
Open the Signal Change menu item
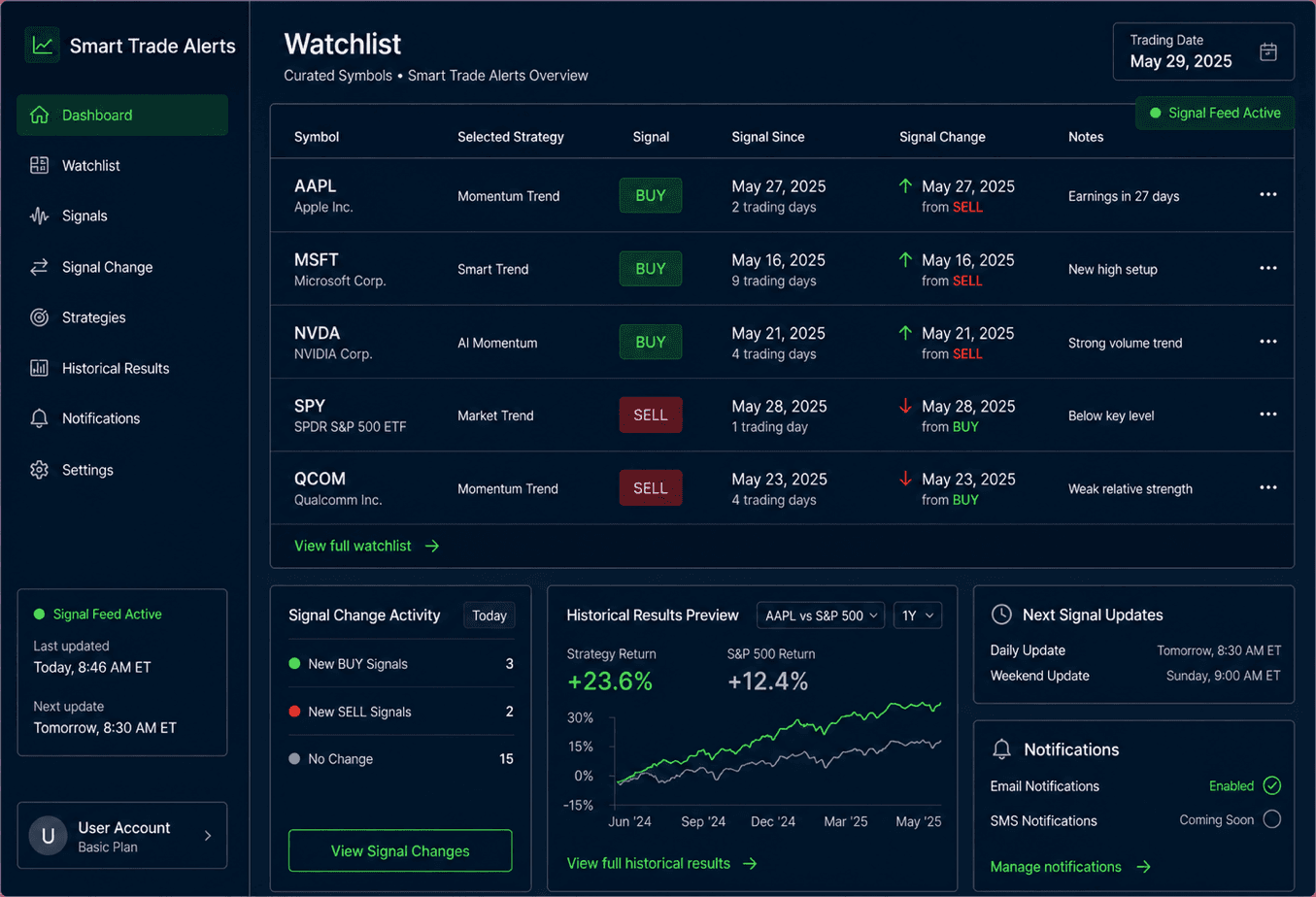[x=122, y=267]
